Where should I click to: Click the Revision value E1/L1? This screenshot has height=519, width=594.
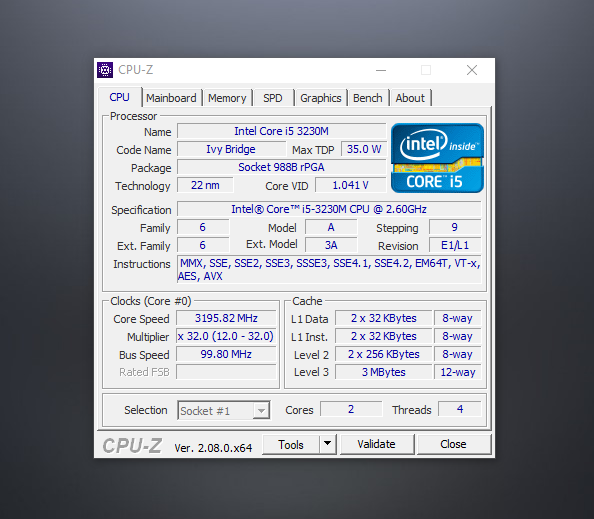point(455,245)
